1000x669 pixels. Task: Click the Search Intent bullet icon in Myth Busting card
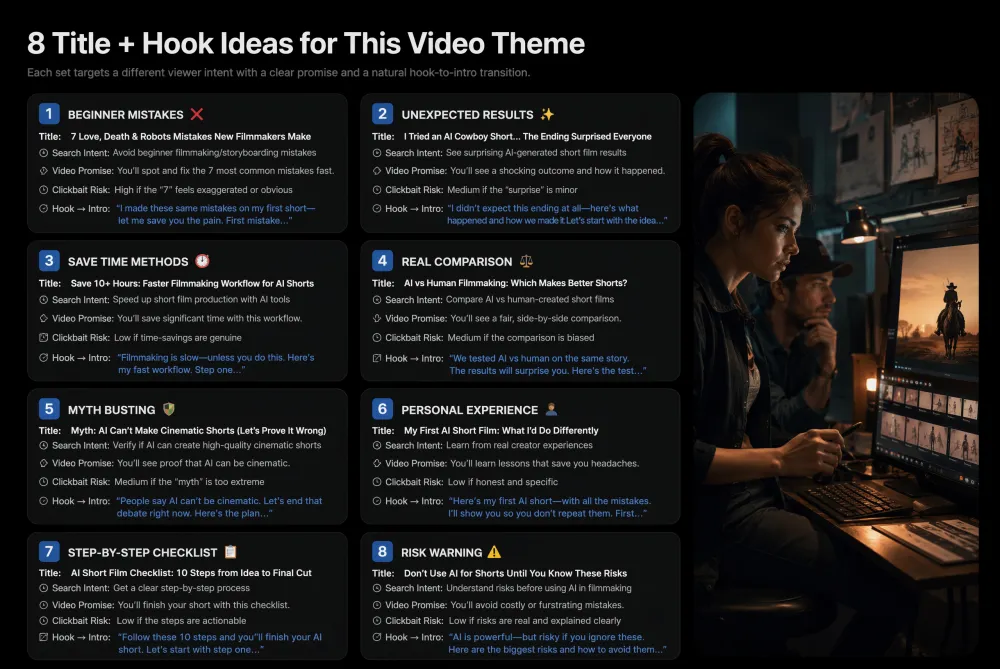[43, 445]
